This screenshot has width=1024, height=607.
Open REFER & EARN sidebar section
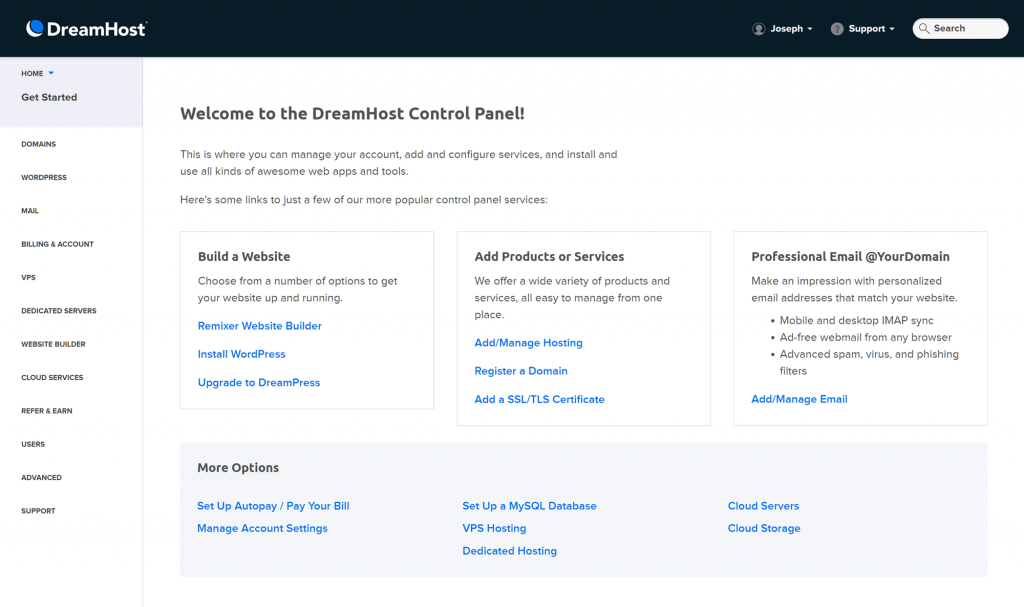click(x=47, y=411)
